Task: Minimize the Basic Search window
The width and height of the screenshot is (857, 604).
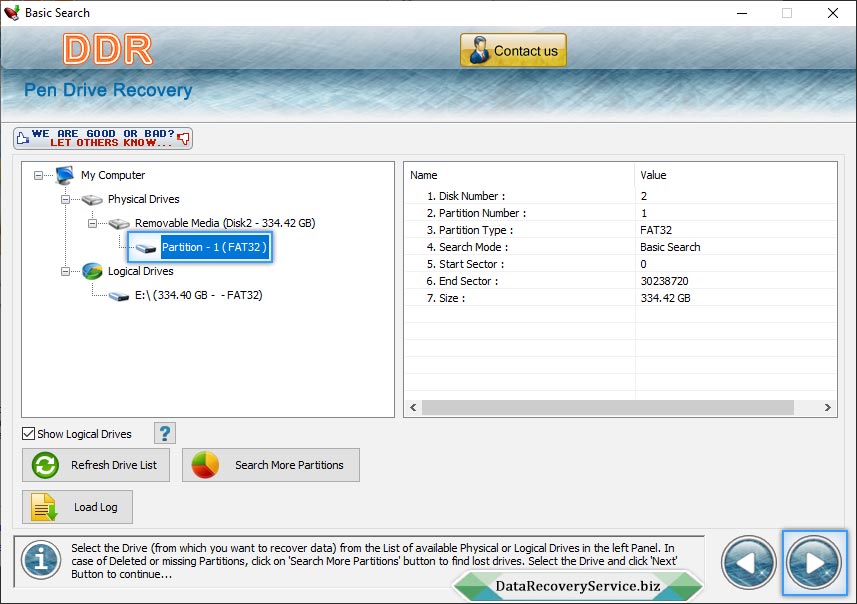Action: click(x=742, y=13)
